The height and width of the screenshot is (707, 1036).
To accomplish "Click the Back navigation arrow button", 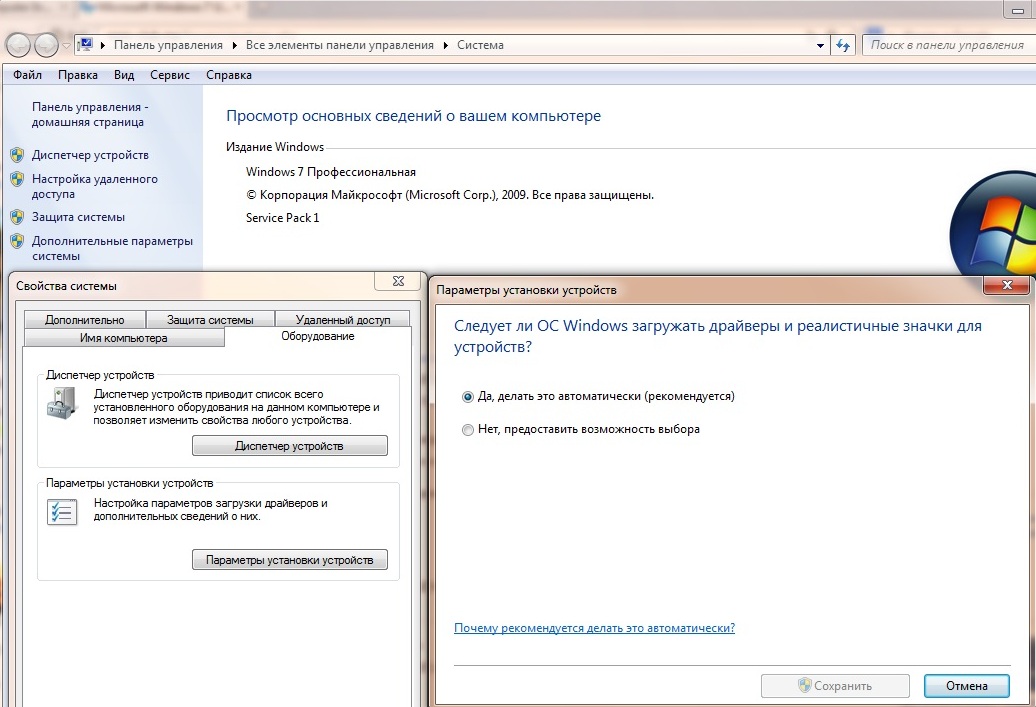I will (x=18, y=45).
